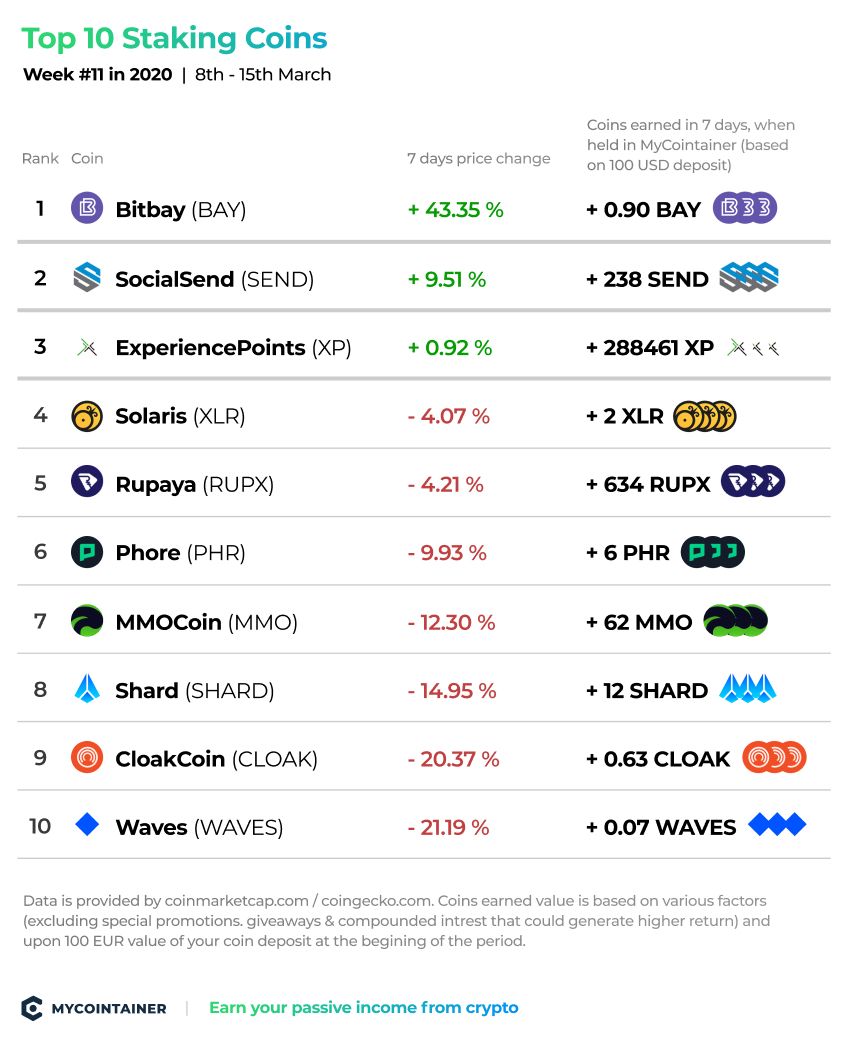
Task: Click the ExperiencePoints XP coin icon
Action: click(x=87, y=348)
